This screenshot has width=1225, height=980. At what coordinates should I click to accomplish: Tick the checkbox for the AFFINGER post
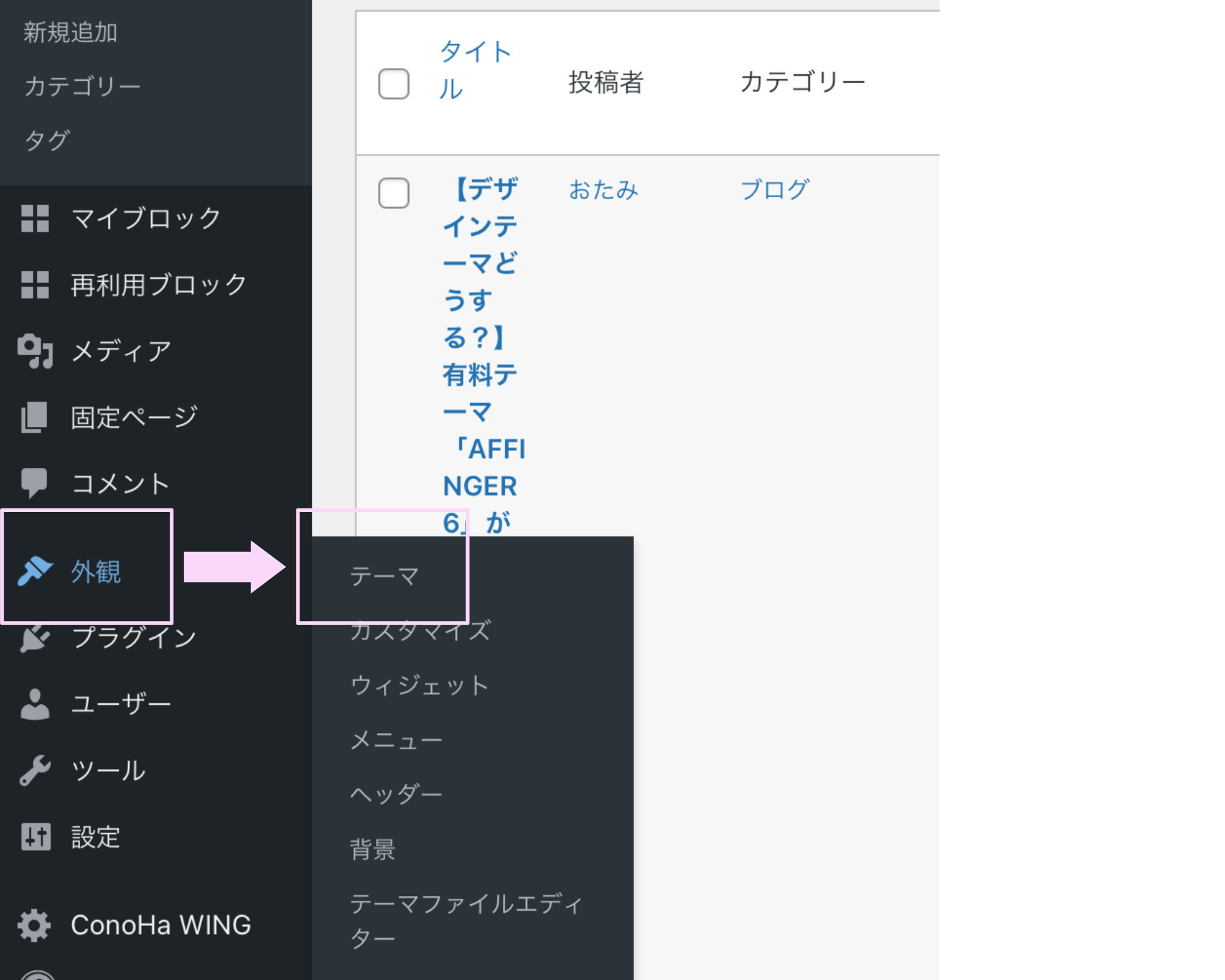pyautogui.click(x=394, y=193)
